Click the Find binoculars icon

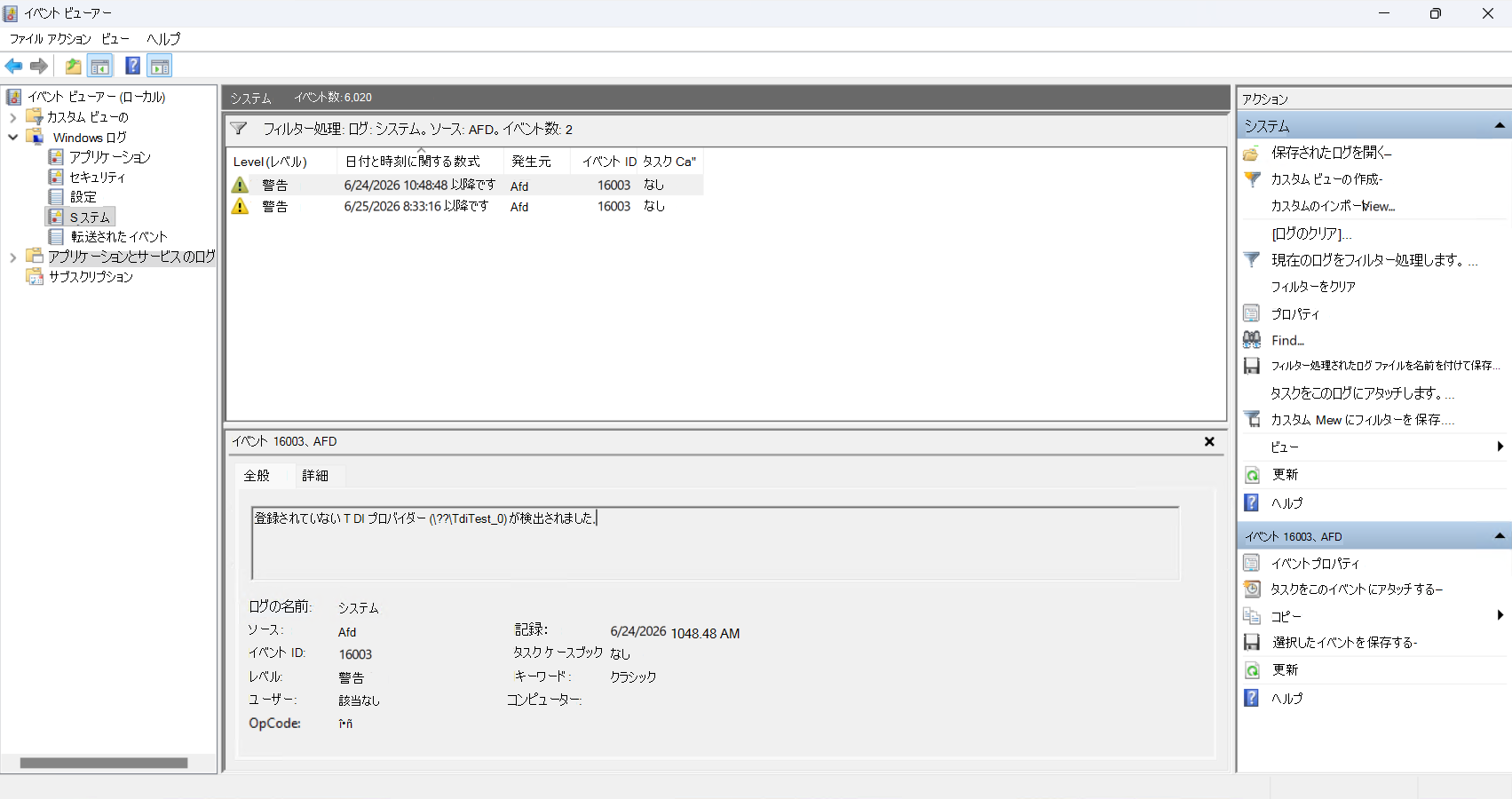1252,339
